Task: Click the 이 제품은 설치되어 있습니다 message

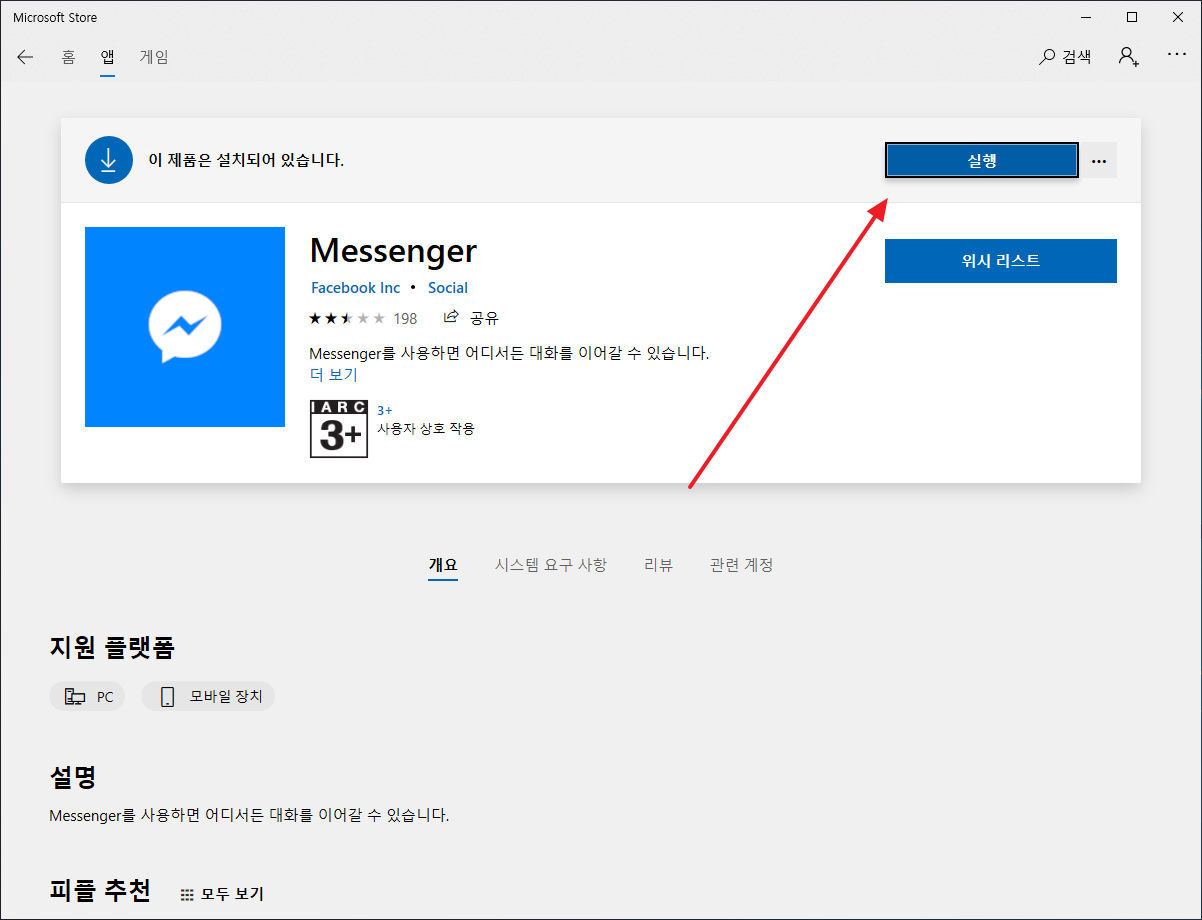Action: tap(246, 160)
